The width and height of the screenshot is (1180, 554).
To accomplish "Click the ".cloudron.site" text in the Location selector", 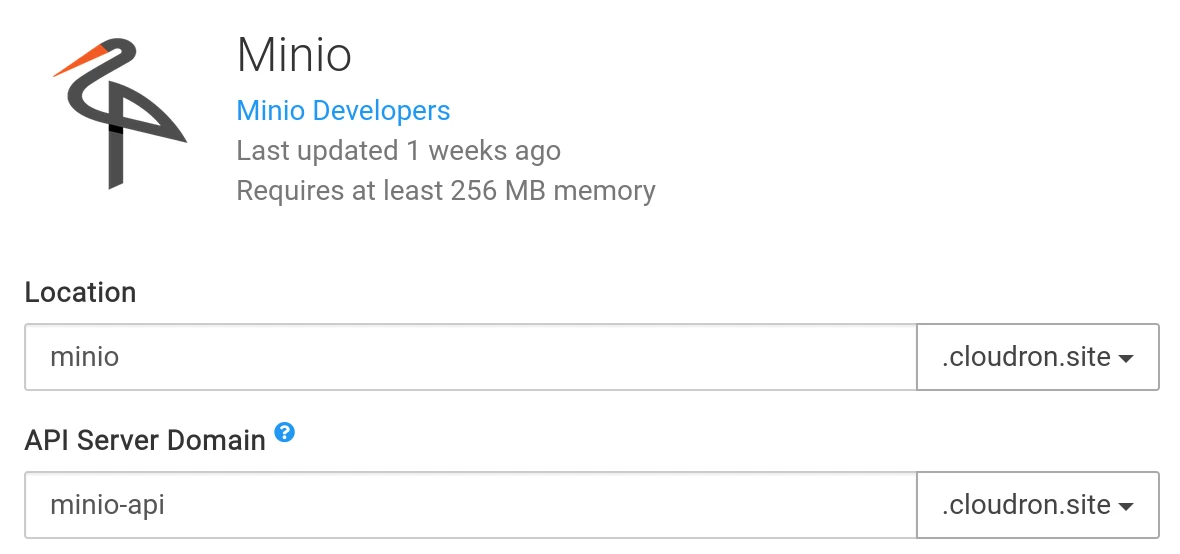I will (x=1026, y=357).
